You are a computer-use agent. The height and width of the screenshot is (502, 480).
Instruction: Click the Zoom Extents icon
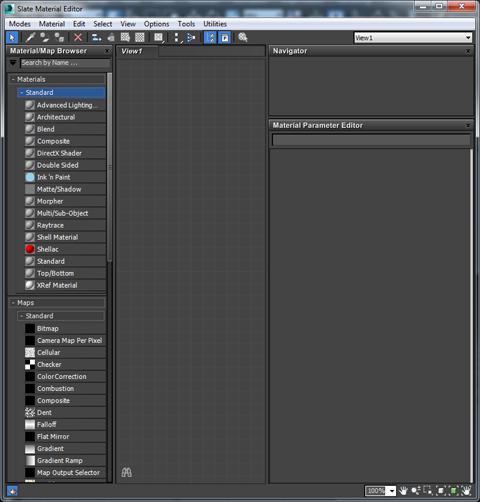coord(441,491)
